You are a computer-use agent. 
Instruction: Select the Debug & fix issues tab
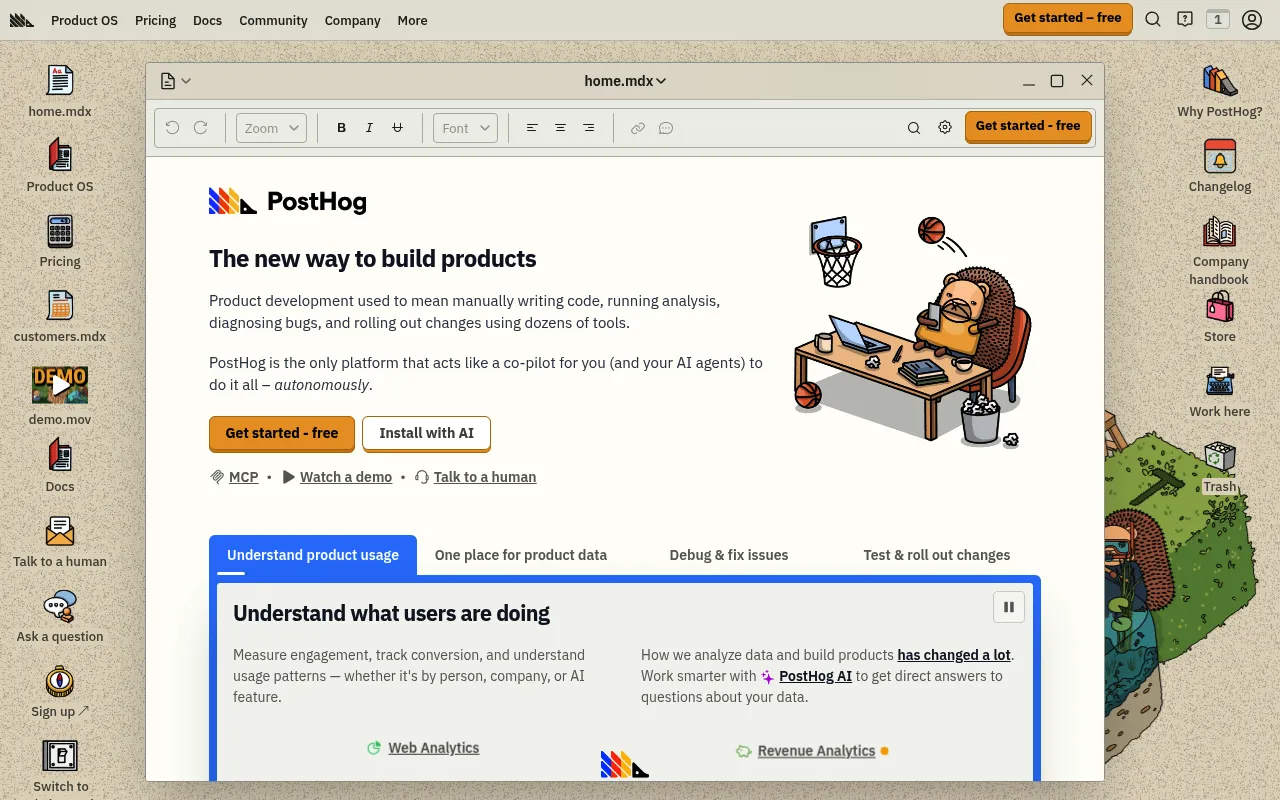pyautogui.click(x=729, y=555)
